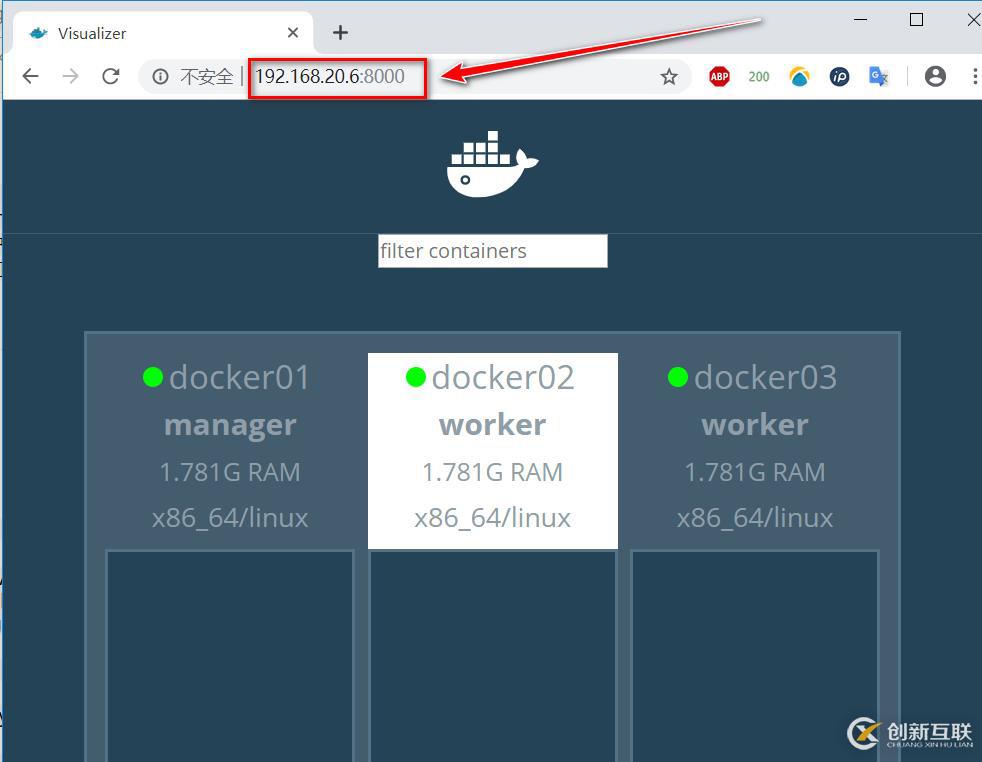Open the blue-and-yellow round extension icon
The height and width of the screenshot is (762, 982).
click(799, 76)
